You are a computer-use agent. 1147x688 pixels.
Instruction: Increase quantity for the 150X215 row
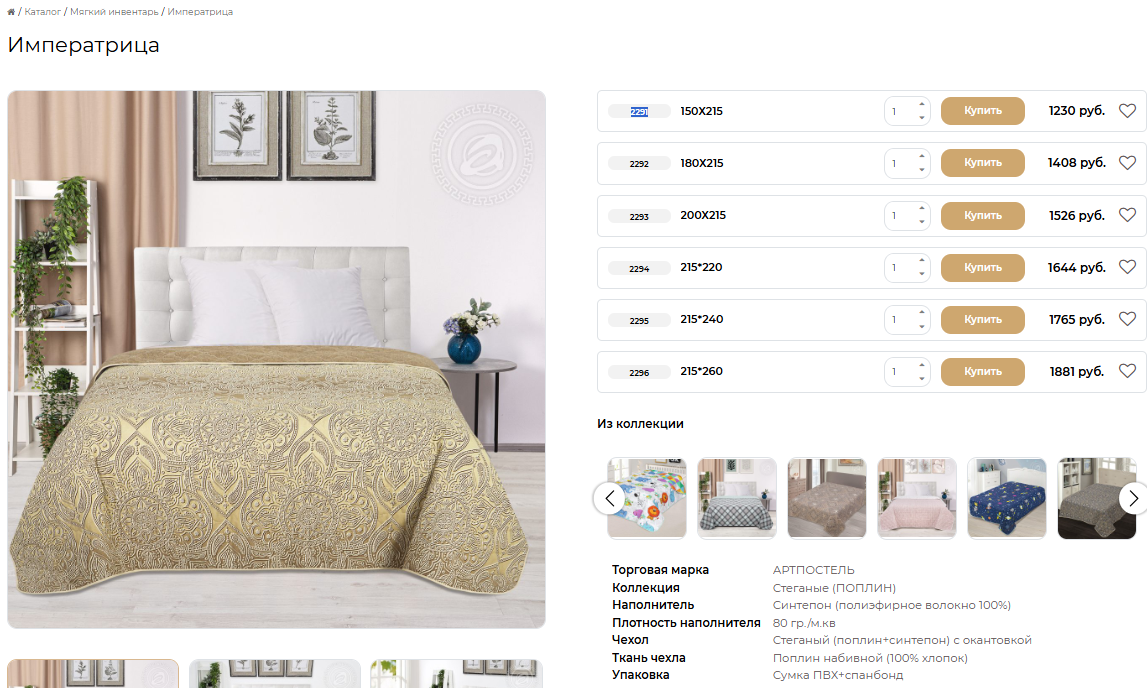click(x=922, y=105)
